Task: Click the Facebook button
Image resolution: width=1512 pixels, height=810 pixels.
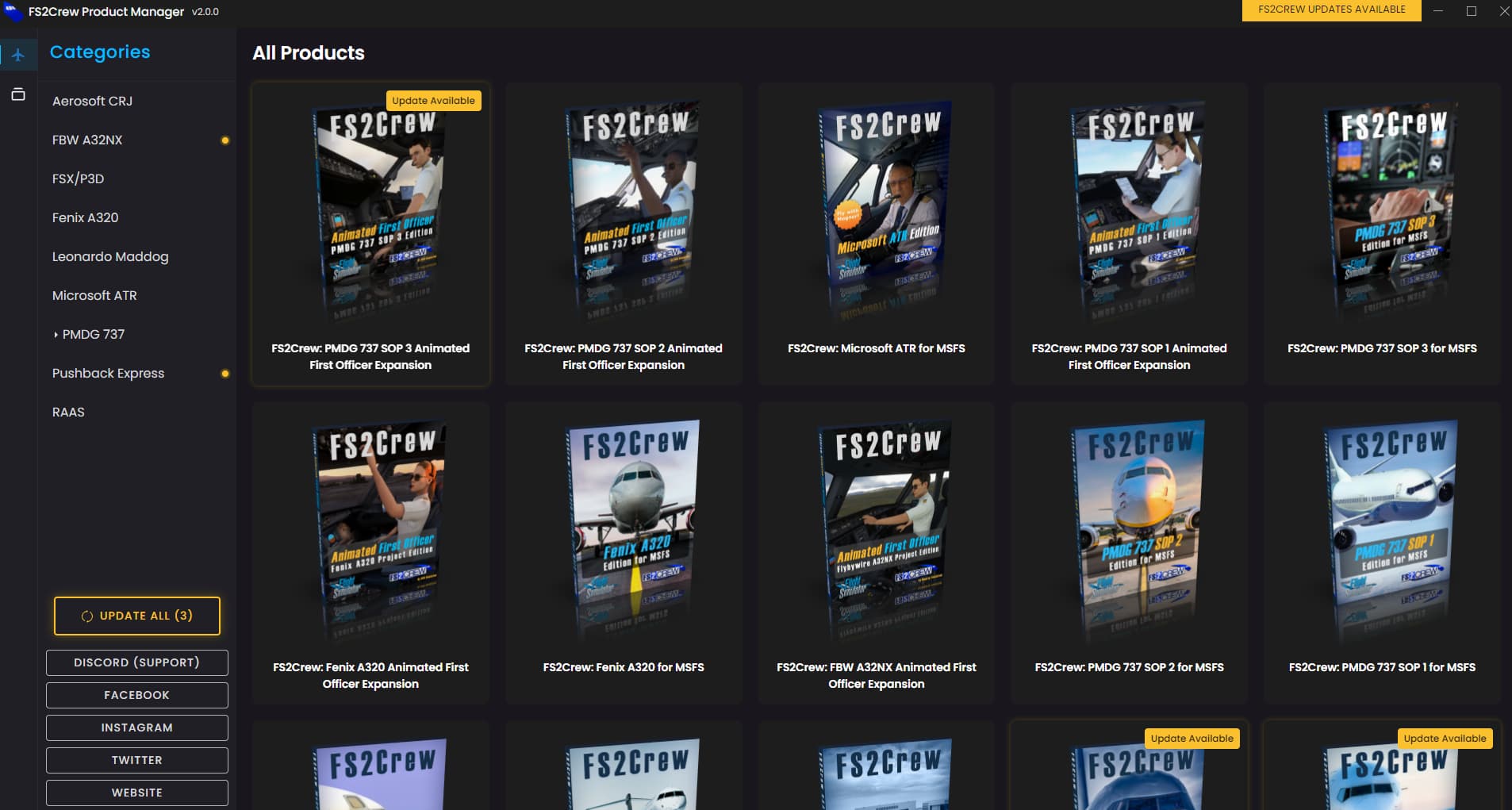Action: (136, 695)
